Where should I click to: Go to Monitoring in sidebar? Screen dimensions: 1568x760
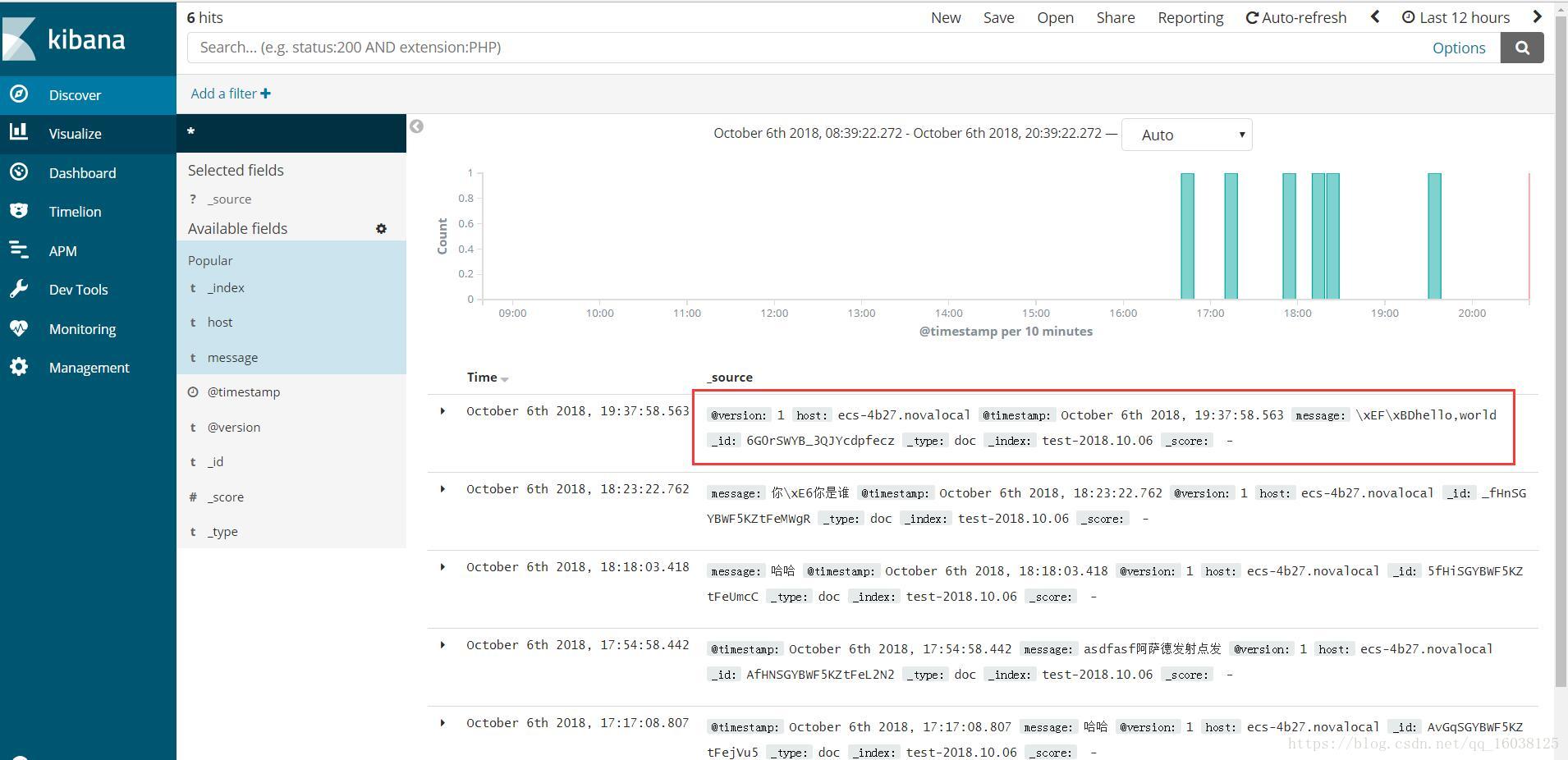(x=88, y=329)
